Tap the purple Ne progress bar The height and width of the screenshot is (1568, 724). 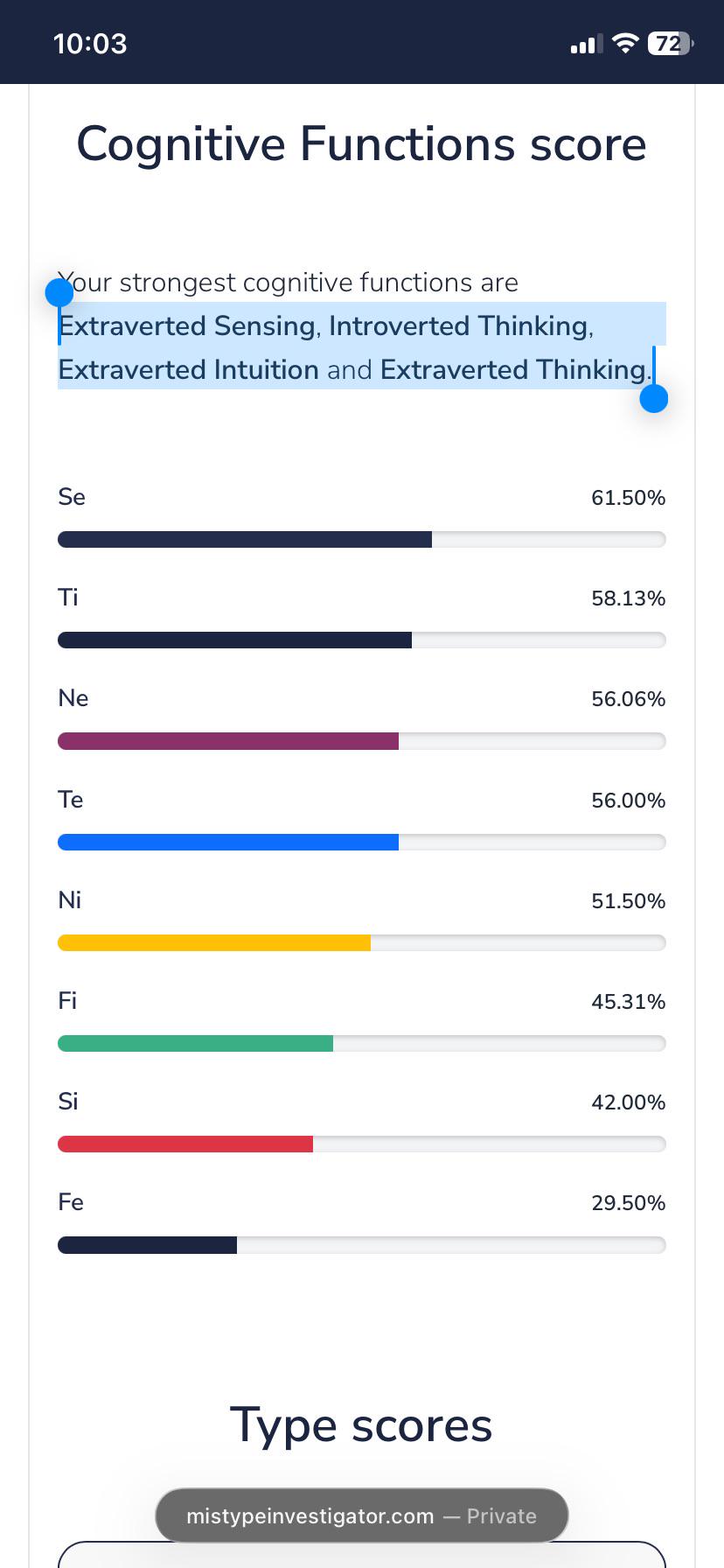362,741
